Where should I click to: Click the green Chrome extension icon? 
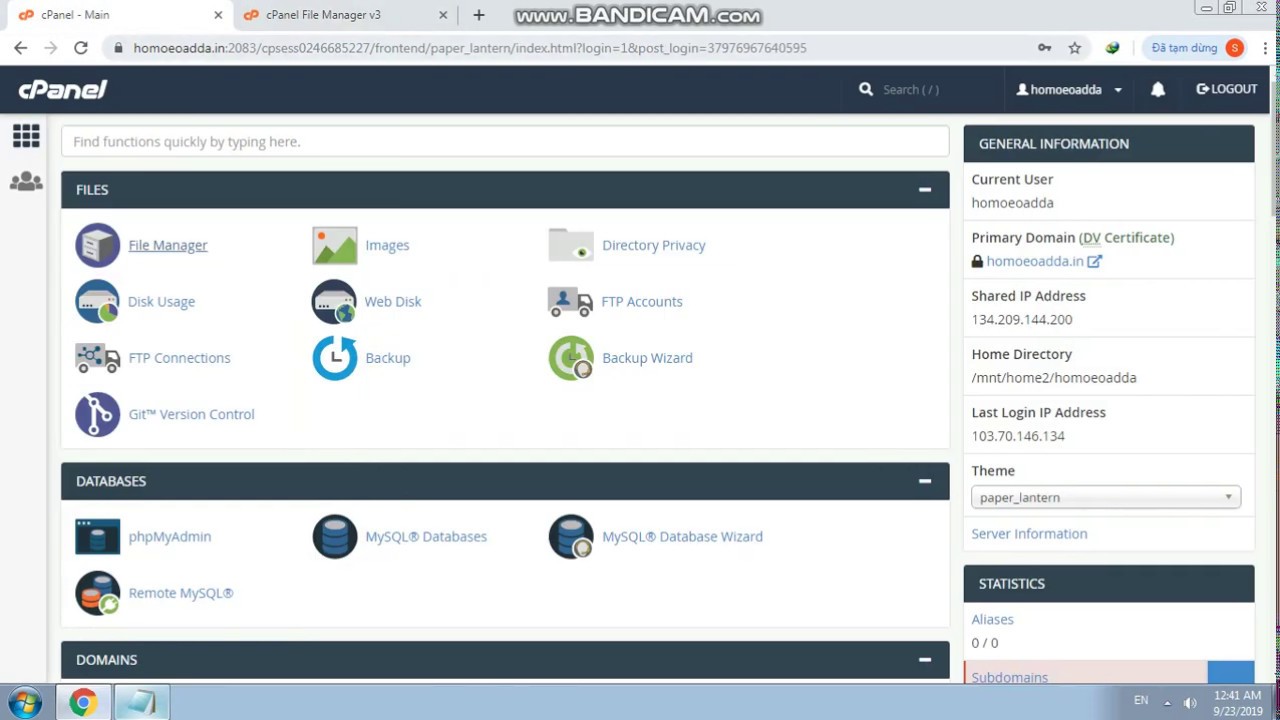pyautogui.click(x=1112, y=48)
